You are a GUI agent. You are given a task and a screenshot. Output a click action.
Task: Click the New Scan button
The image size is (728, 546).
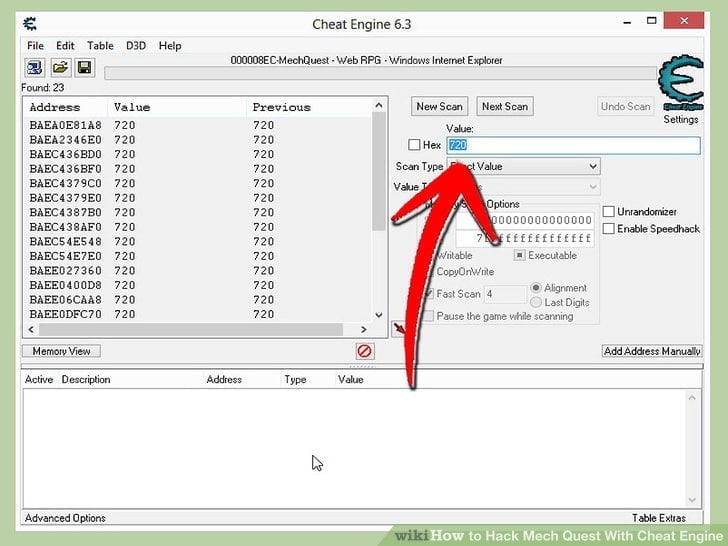(439, 106)
